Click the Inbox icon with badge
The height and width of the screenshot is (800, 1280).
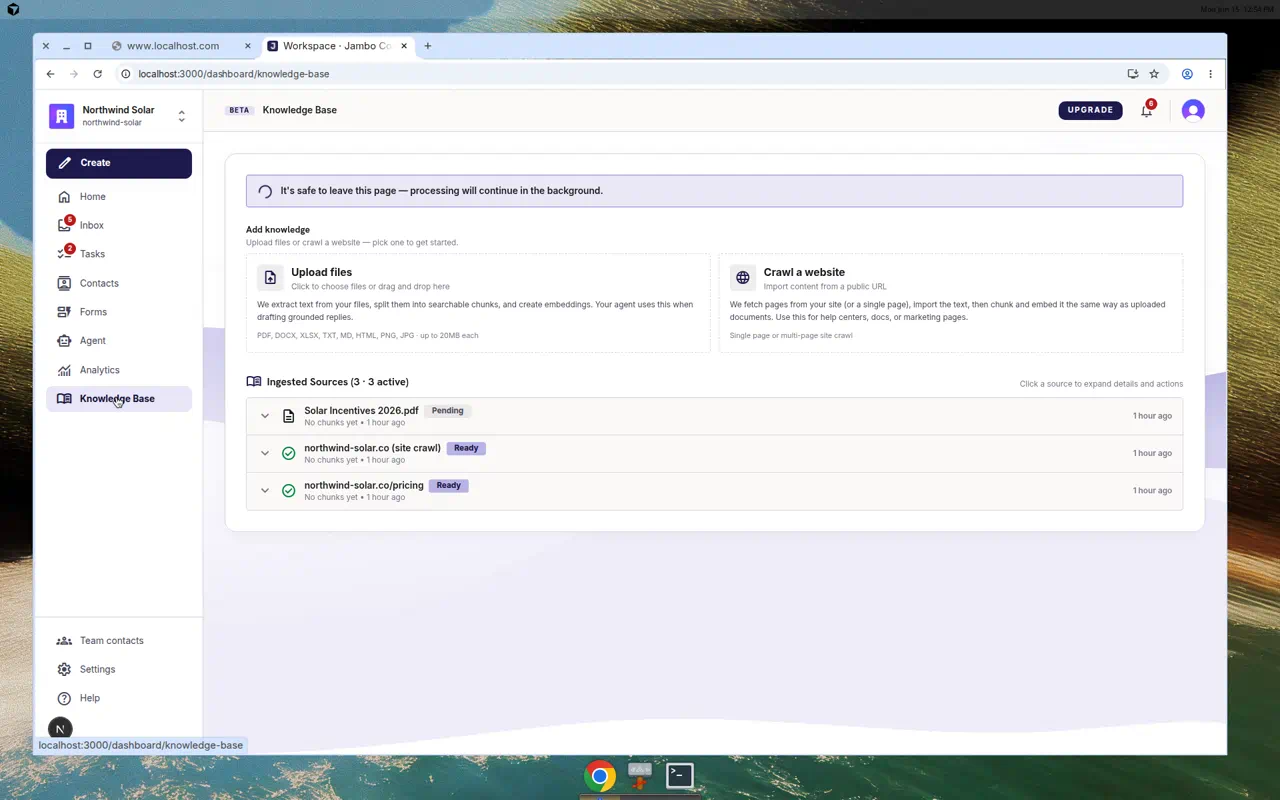64,226
